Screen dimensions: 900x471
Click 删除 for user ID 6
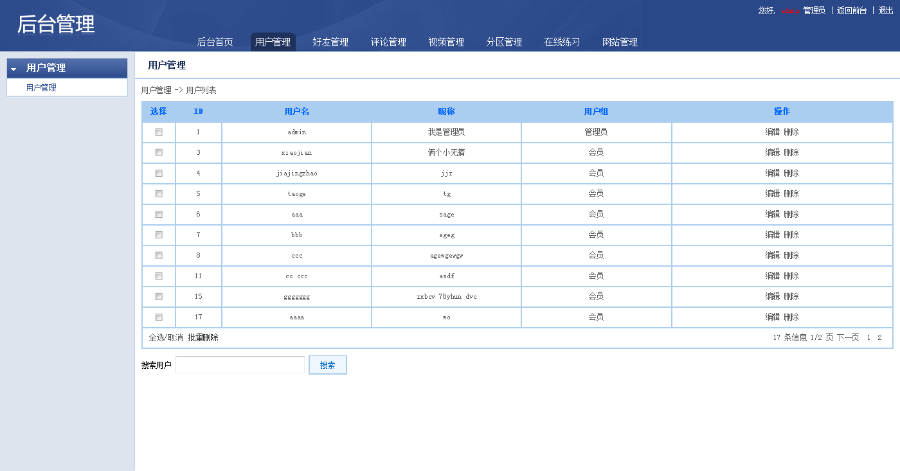tap(791, 214)
